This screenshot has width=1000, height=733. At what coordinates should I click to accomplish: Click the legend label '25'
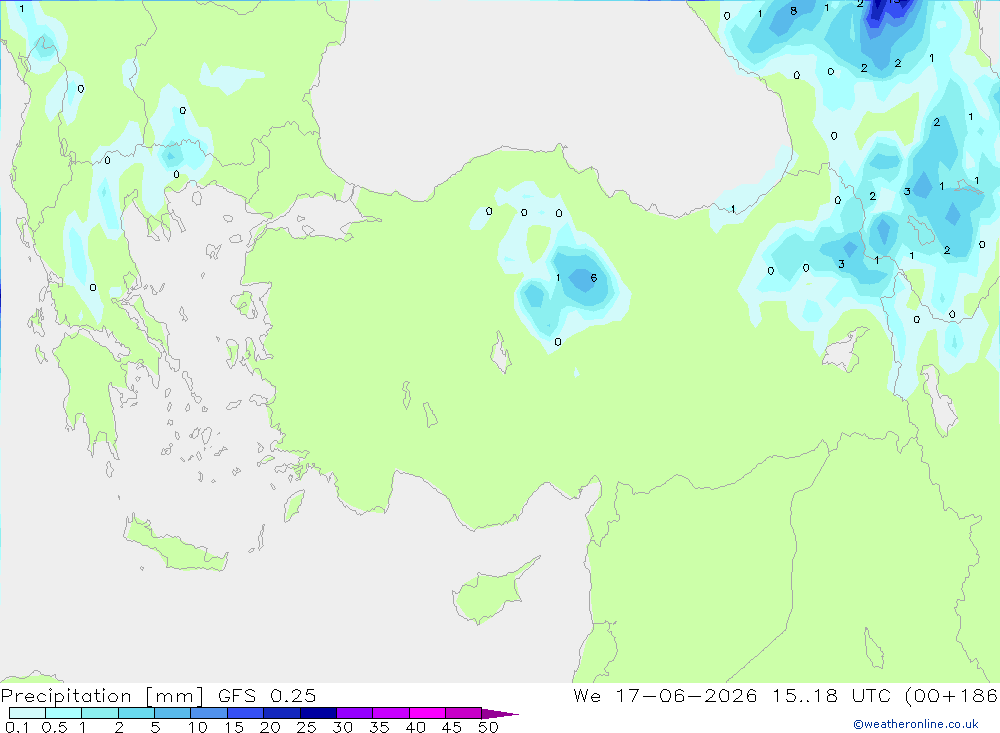pos(306,727)
